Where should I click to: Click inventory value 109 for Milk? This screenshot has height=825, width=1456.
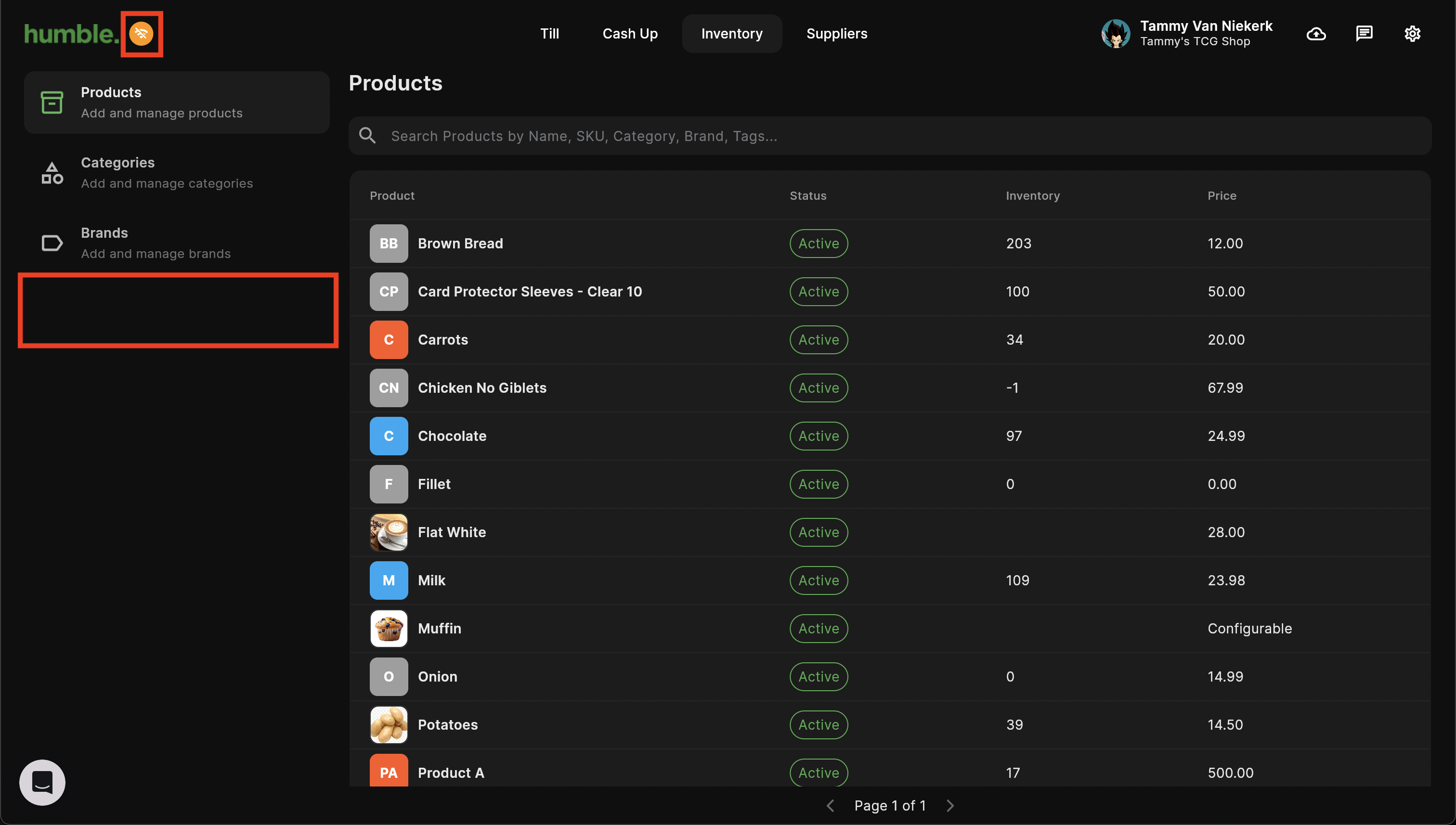point(1017,580)
